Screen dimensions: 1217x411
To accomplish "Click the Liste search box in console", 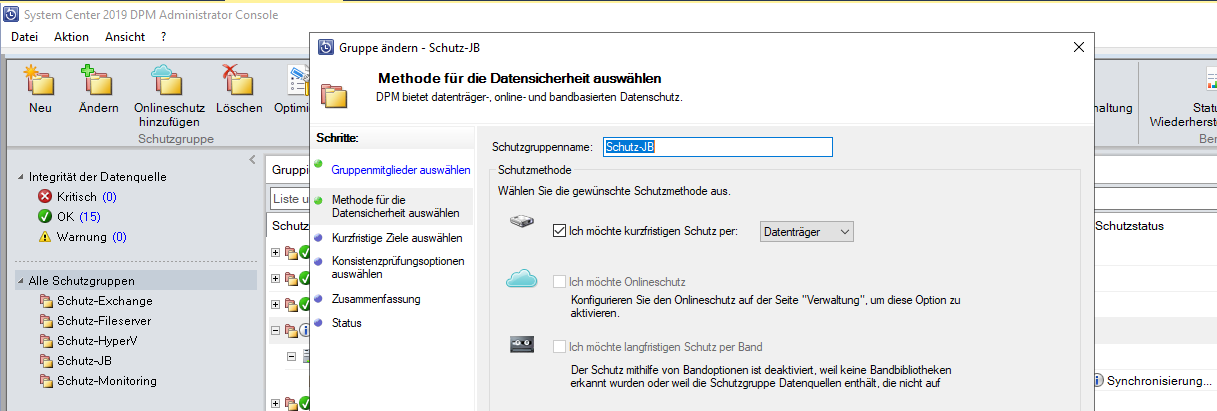I will (291, 200).
